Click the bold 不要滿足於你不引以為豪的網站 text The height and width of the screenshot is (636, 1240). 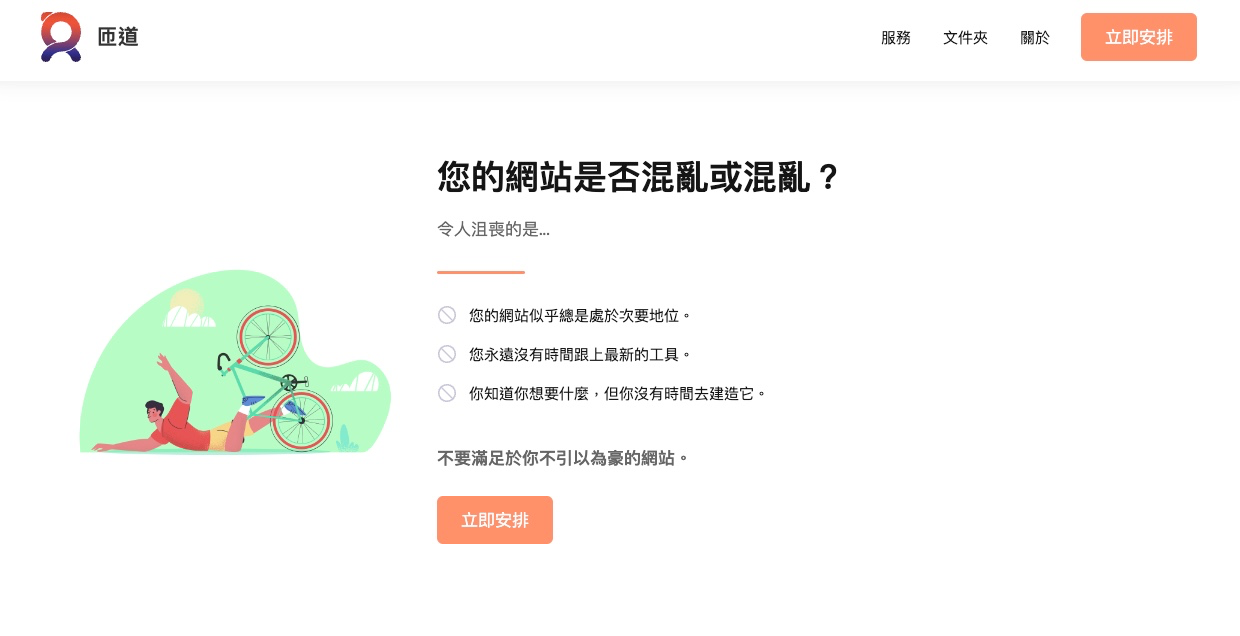(563, 459)
